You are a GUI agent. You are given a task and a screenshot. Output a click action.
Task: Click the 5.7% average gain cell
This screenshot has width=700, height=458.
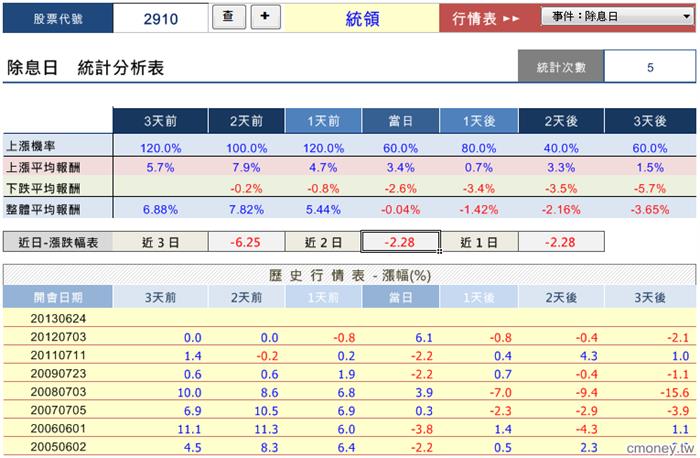[x=160, y=167]
